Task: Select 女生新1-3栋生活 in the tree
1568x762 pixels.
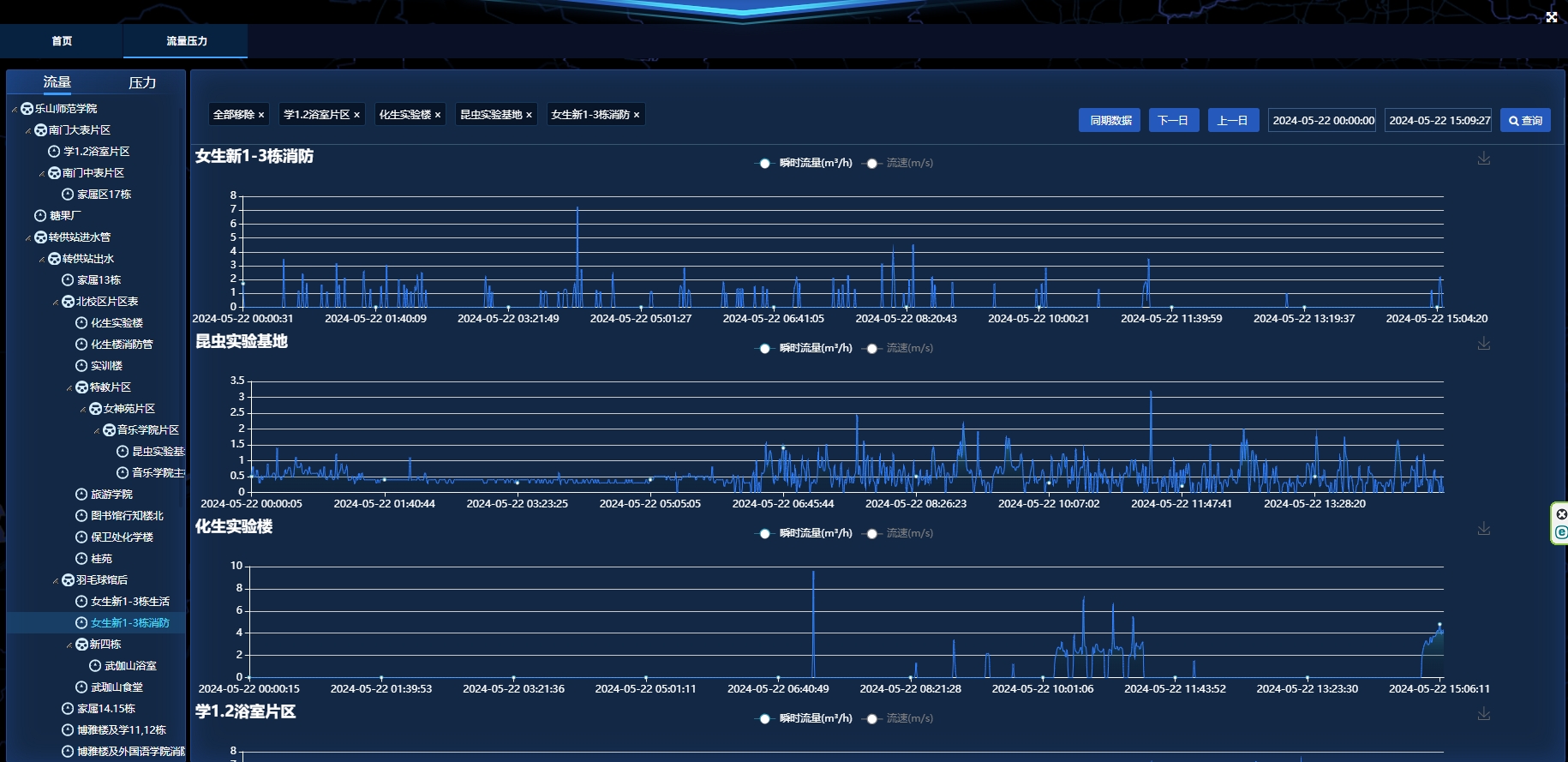Action: tap(130, 602)
